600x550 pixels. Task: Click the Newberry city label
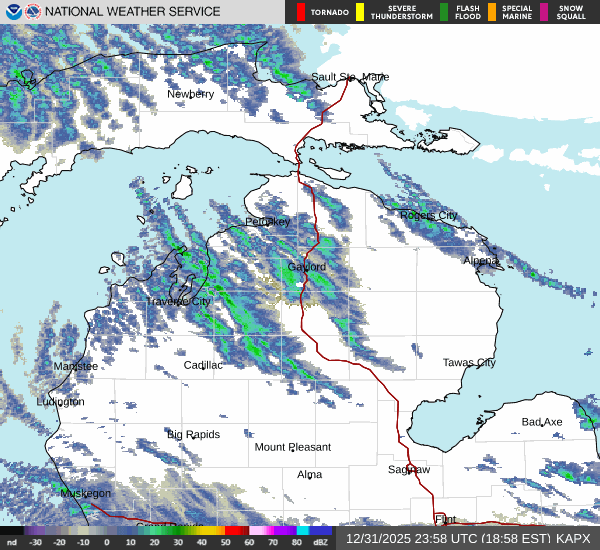tap(190, 94)
